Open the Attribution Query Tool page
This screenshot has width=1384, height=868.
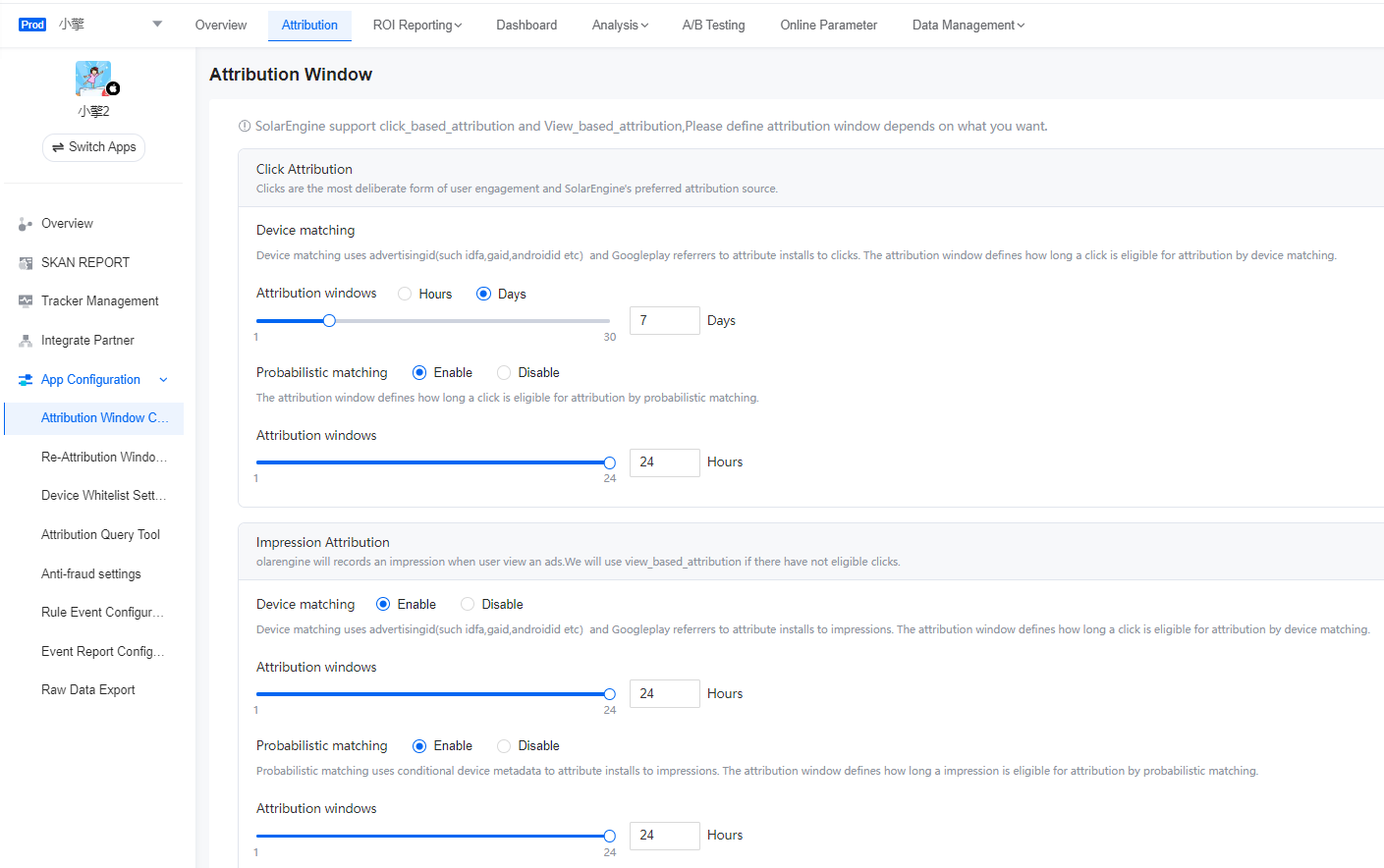coord(100,534)
